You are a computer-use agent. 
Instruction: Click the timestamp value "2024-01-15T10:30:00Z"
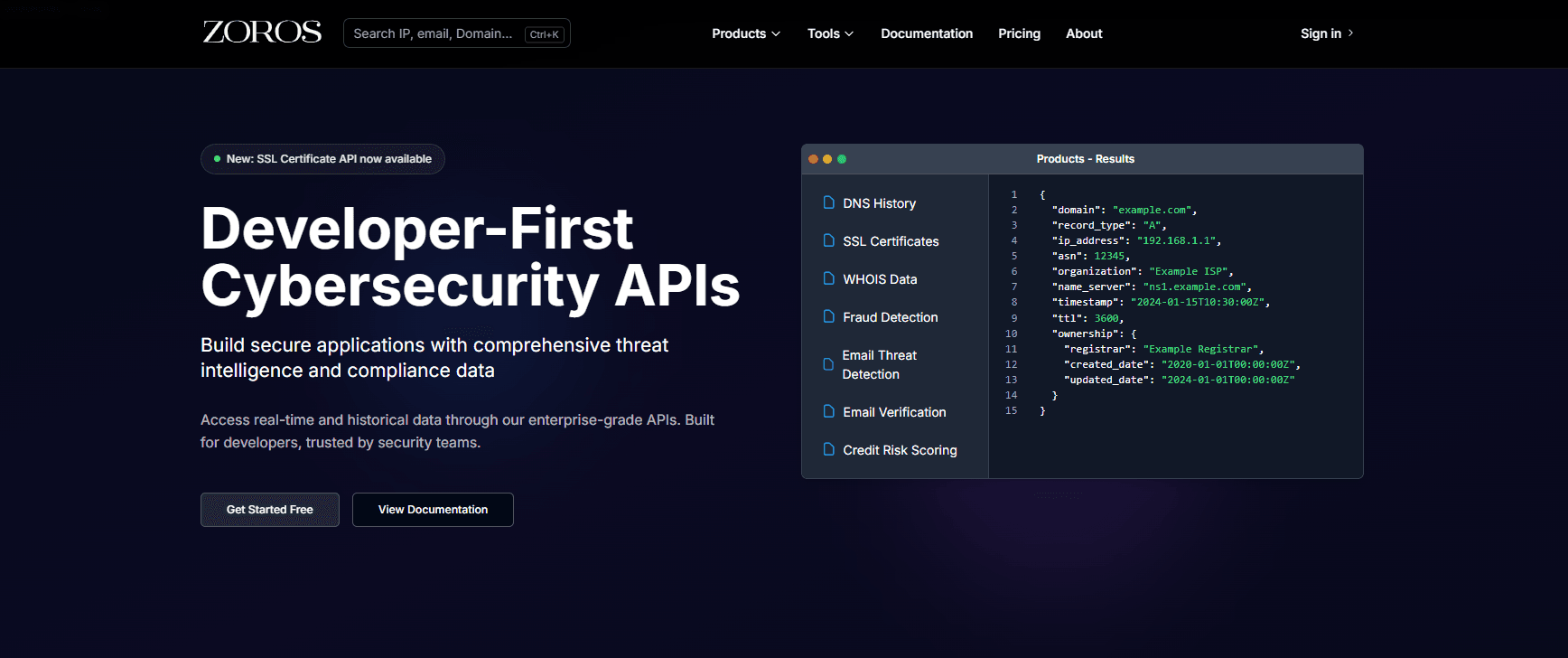[1198, 302]
